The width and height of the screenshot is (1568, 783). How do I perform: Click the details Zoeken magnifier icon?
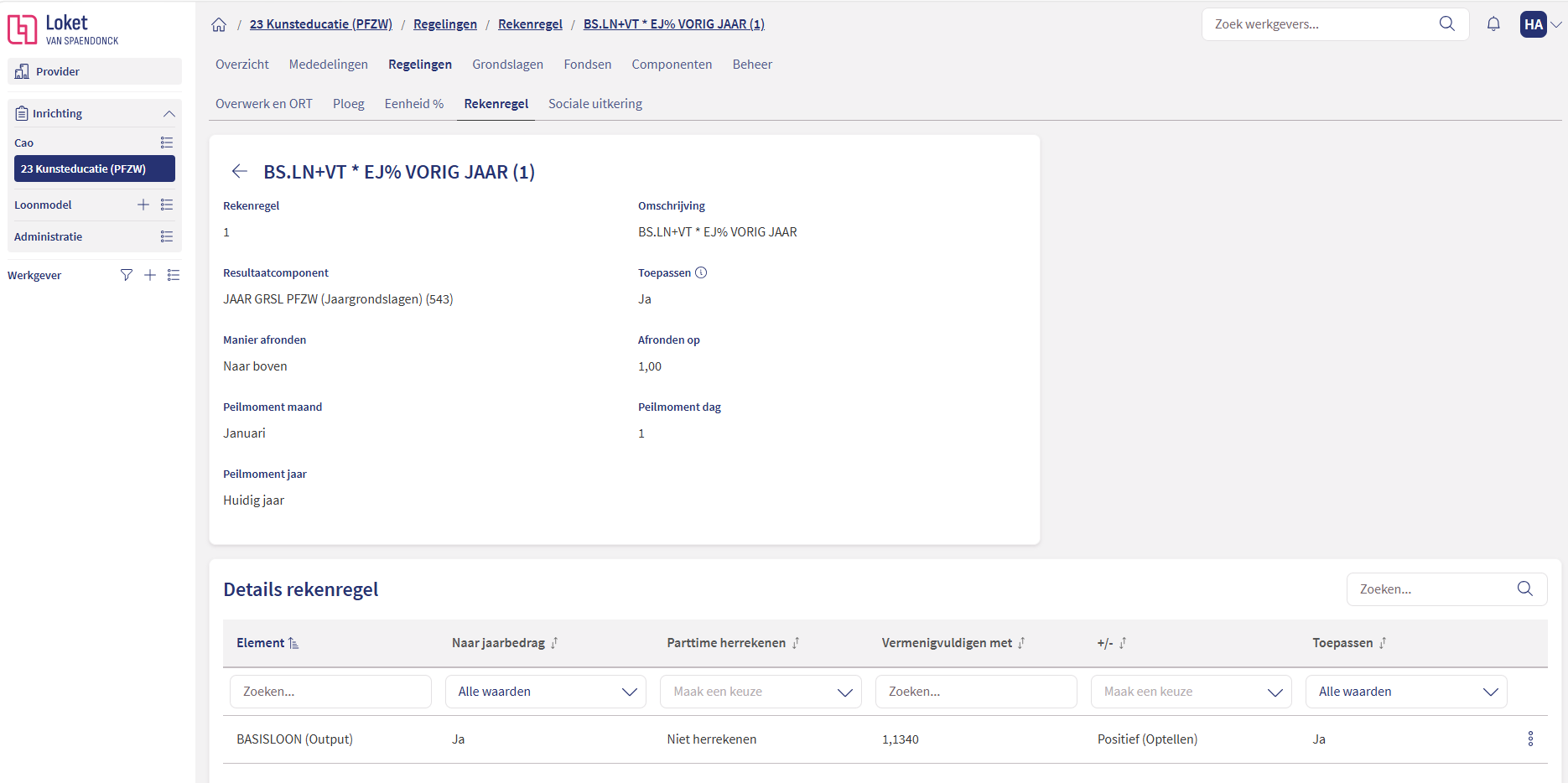[1525, 589]
